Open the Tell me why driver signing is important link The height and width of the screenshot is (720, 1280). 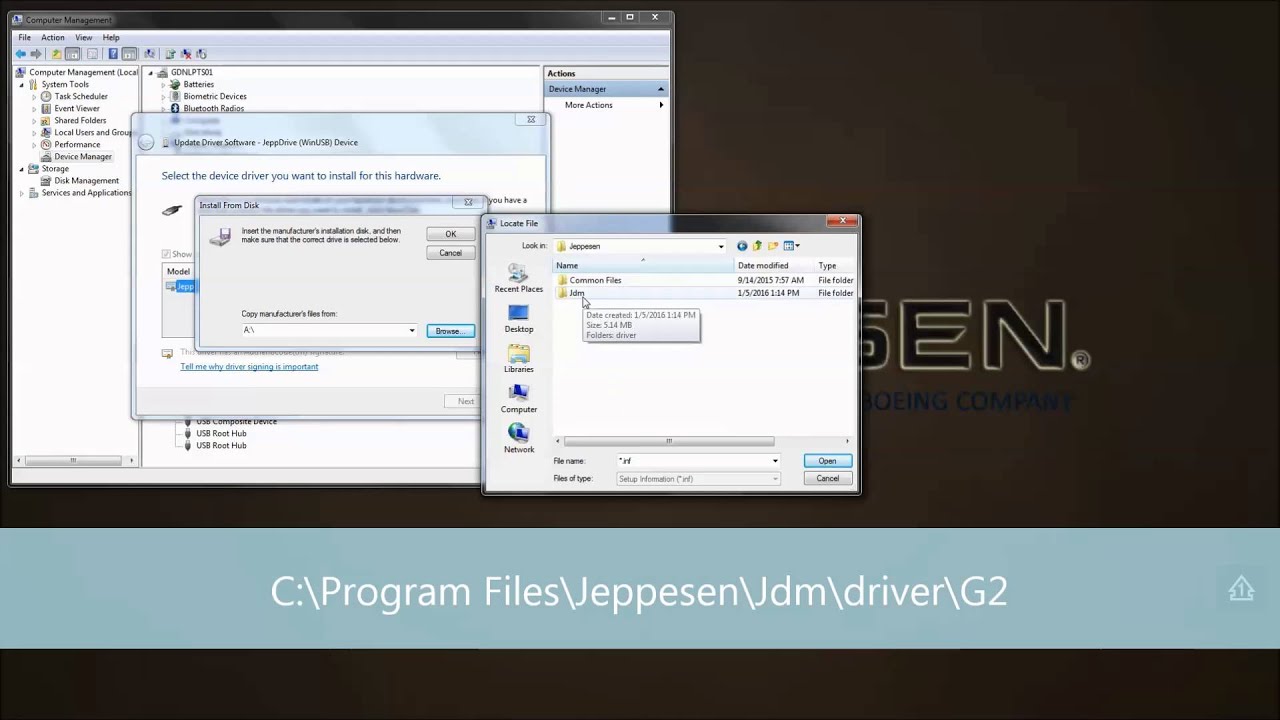click(x=249, y=367)
